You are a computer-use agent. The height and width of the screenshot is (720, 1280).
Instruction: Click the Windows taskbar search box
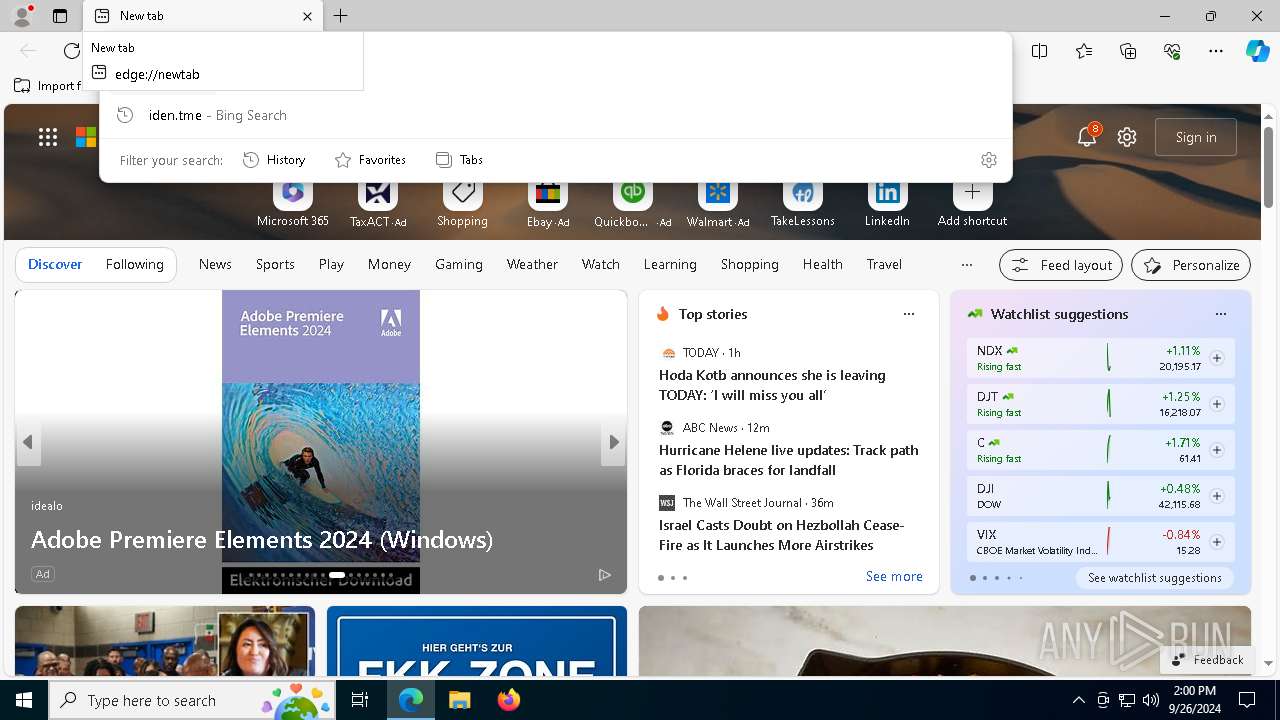pyautogui.click(x=192, y=700)
